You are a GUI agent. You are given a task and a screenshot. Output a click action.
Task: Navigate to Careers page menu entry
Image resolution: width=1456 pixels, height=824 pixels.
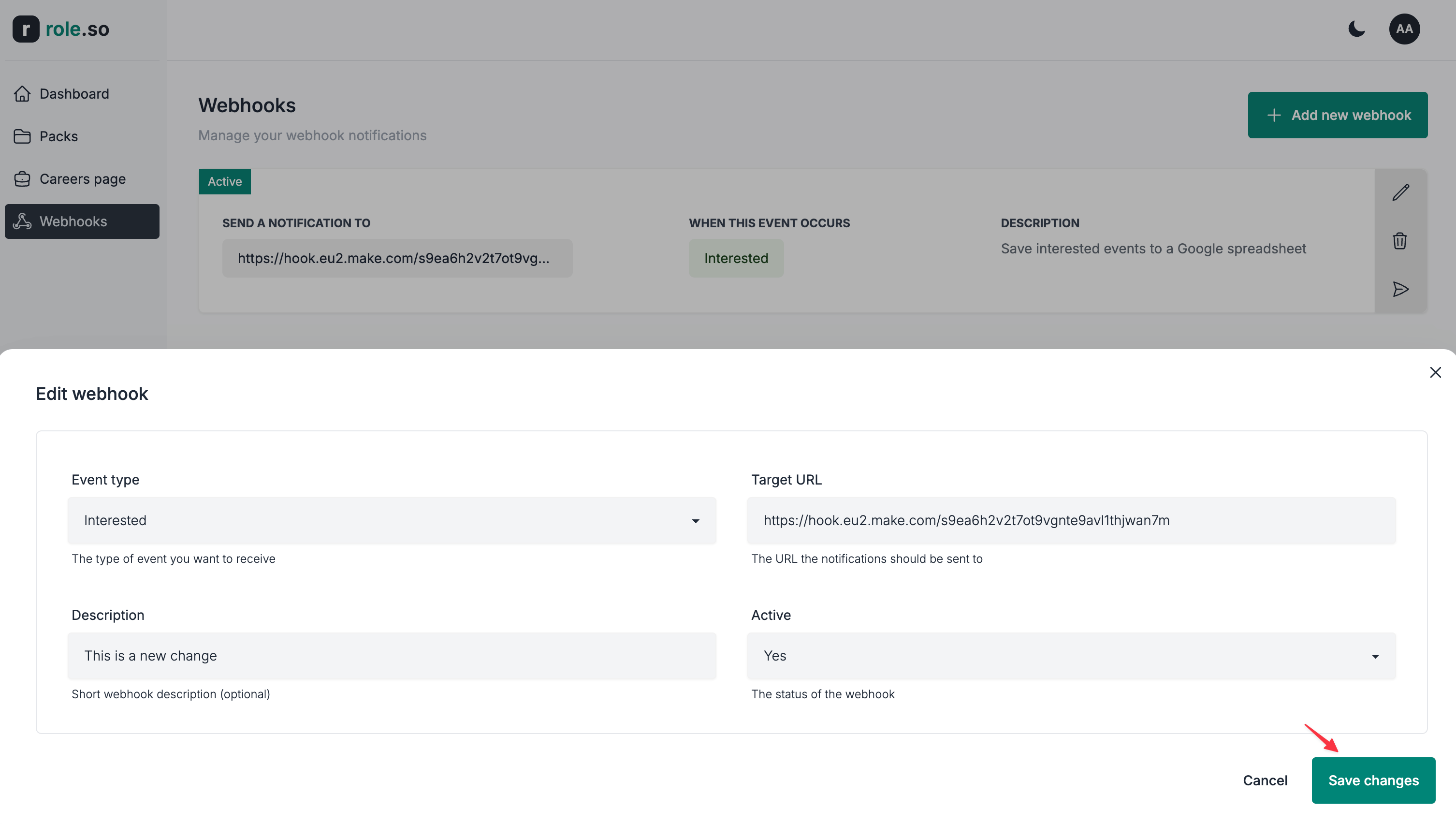tap(83, 178)
